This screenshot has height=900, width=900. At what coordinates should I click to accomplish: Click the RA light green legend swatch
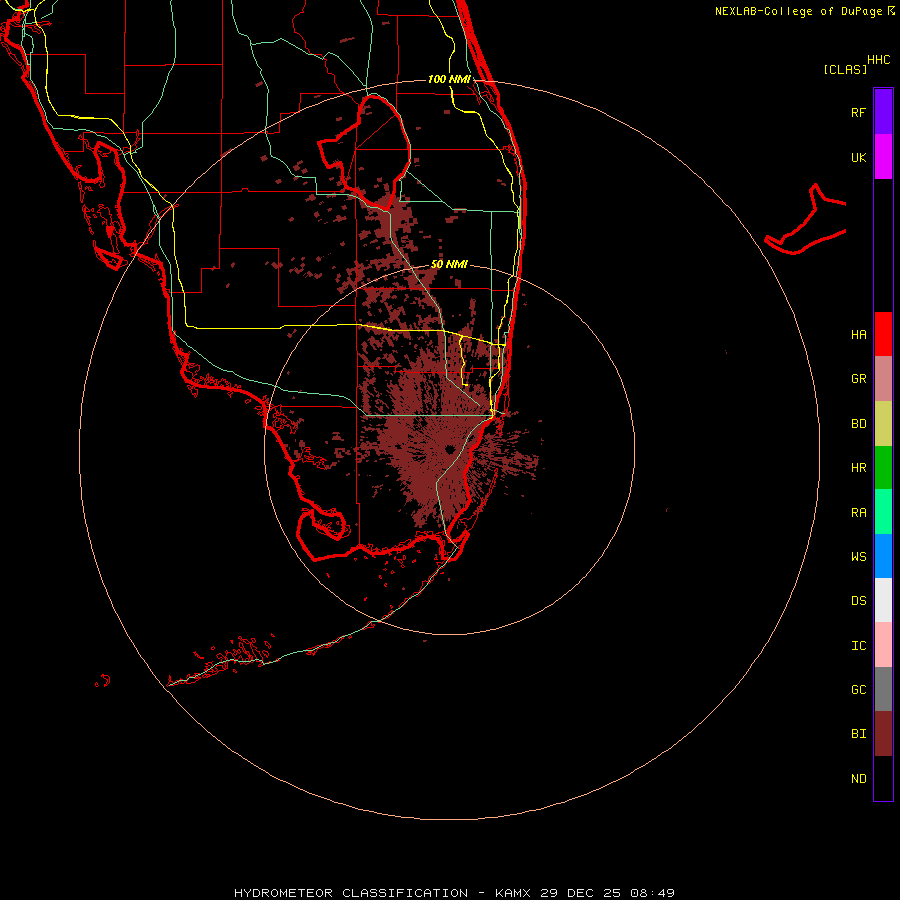883,512
